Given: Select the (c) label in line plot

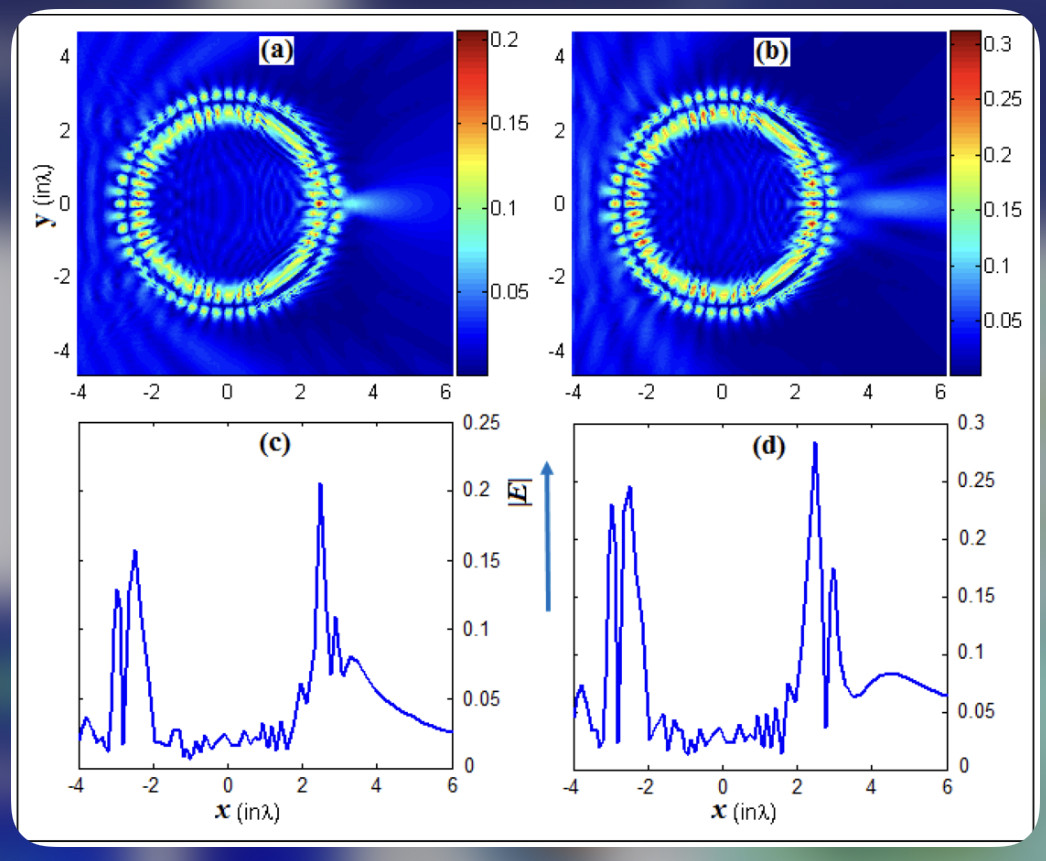Looking at the screenshot, I should (273, 445).
